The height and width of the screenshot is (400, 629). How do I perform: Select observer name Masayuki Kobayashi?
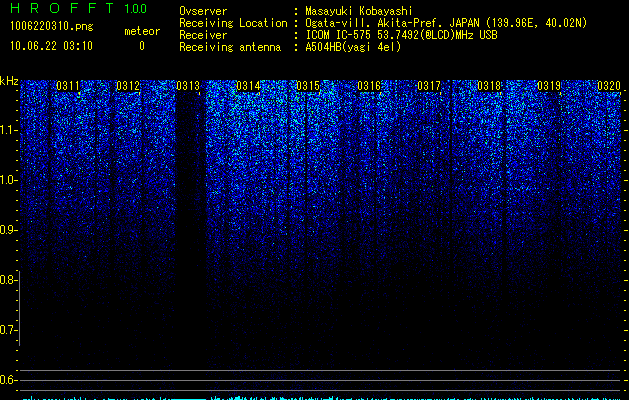click(359, 11)
